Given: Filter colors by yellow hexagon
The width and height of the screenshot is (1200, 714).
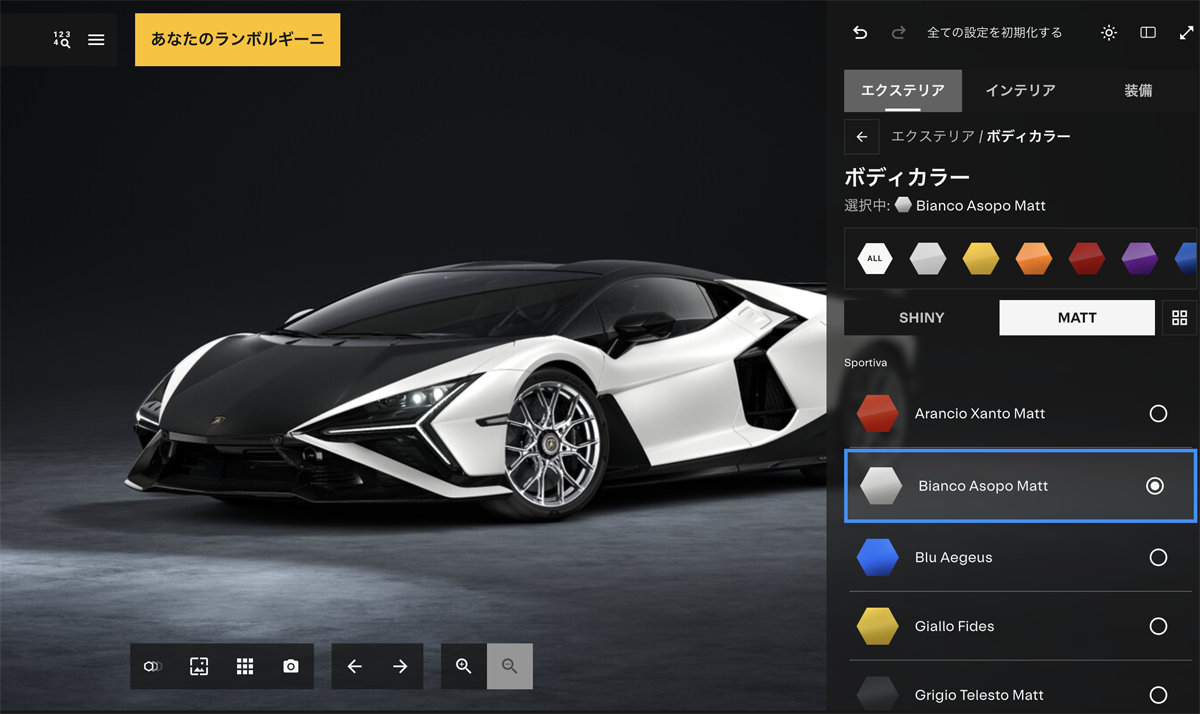Looking at the screenshot, I should [981, 258].
